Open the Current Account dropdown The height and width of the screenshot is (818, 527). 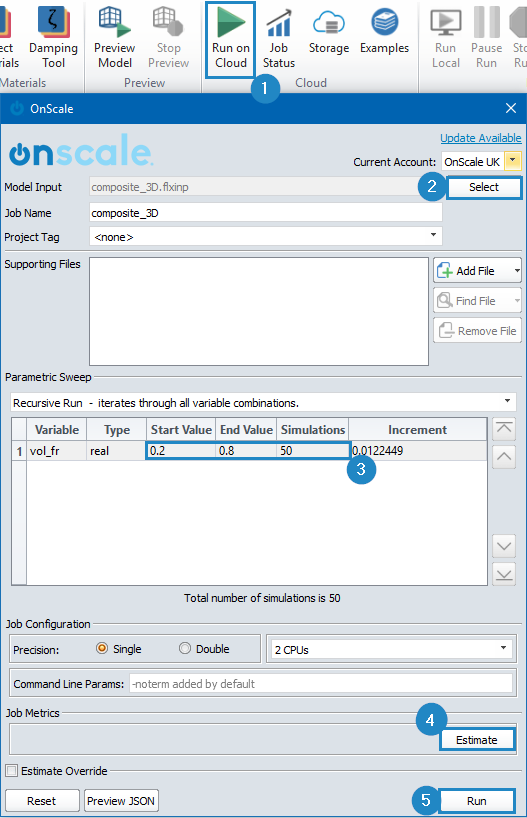point(513,161)
